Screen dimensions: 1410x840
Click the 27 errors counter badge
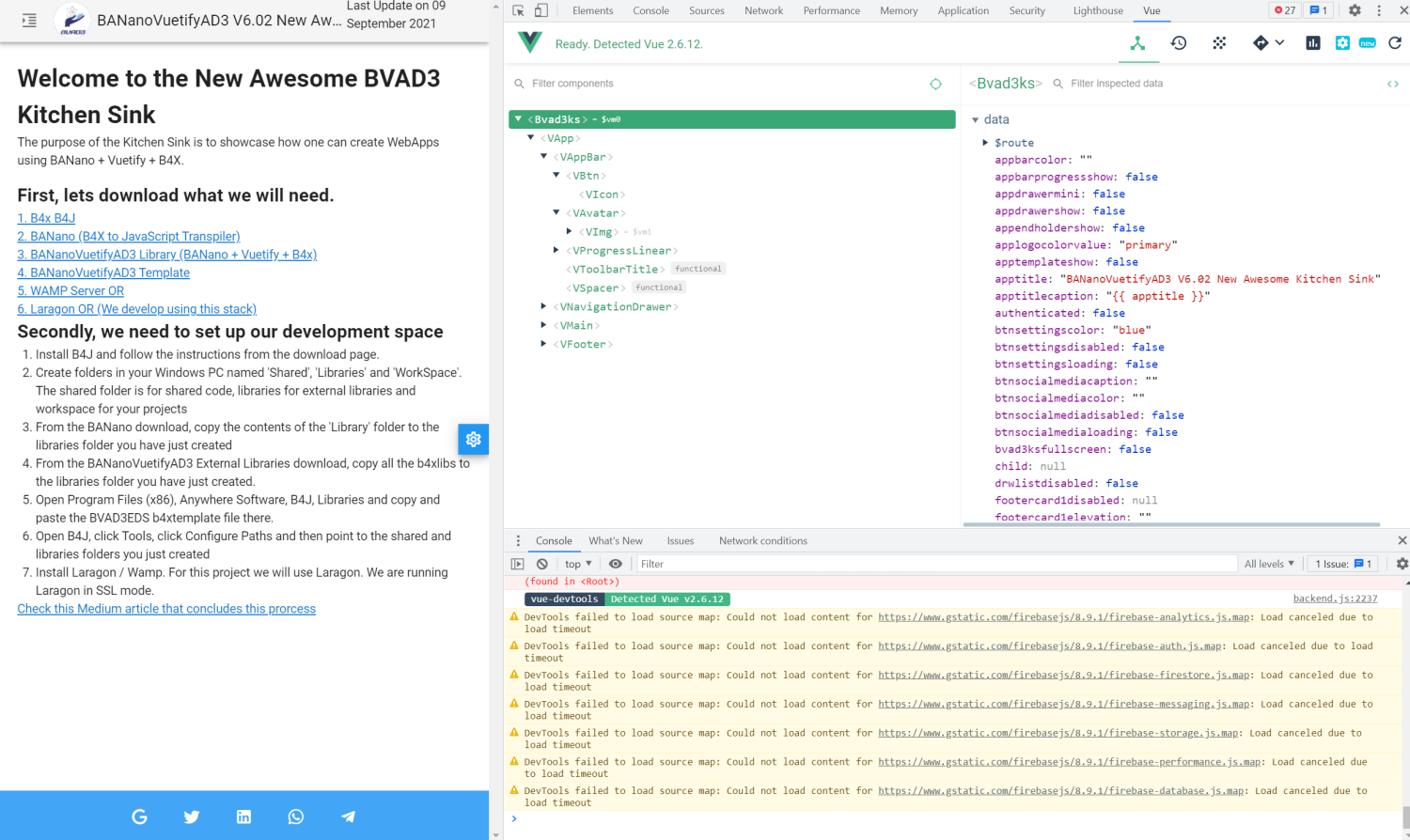click(x=1285, y=10)
